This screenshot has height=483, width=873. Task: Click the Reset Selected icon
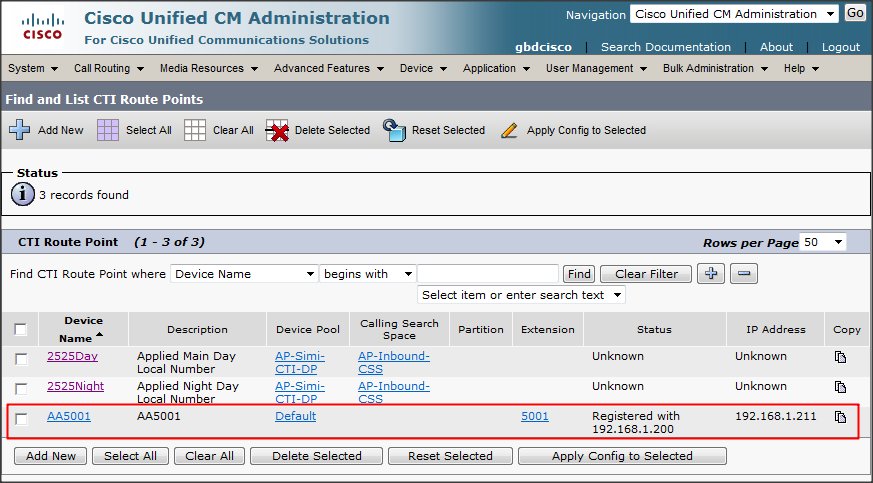(x=394, y=130)
